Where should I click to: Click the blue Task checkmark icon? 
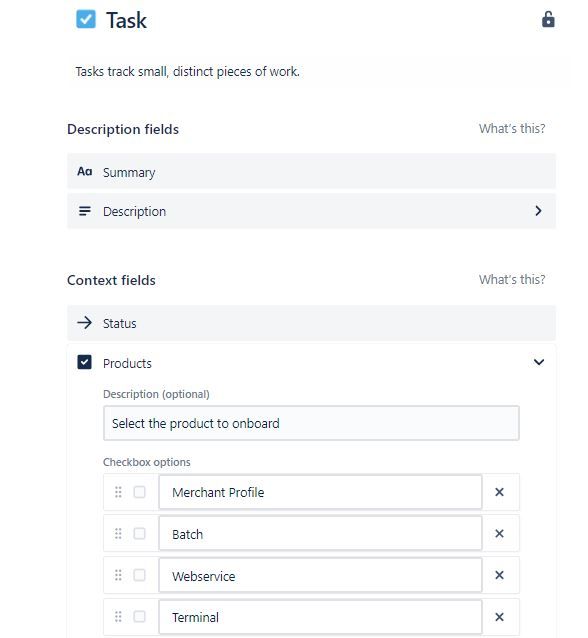click(86, 19)
